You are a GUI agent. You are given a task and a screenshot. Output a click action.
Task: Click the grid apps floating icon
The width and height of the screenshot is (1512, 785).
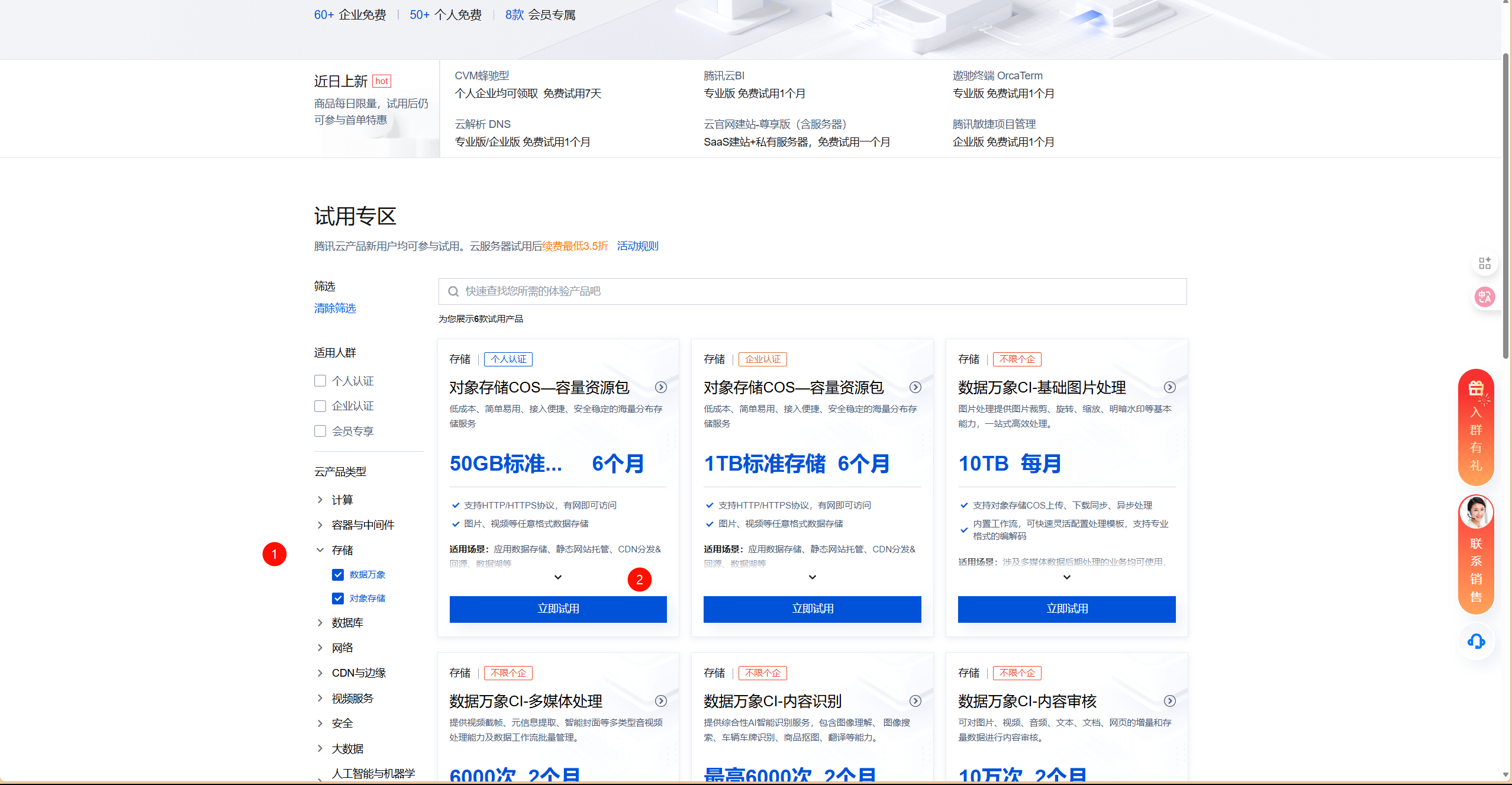(1485, 263)
